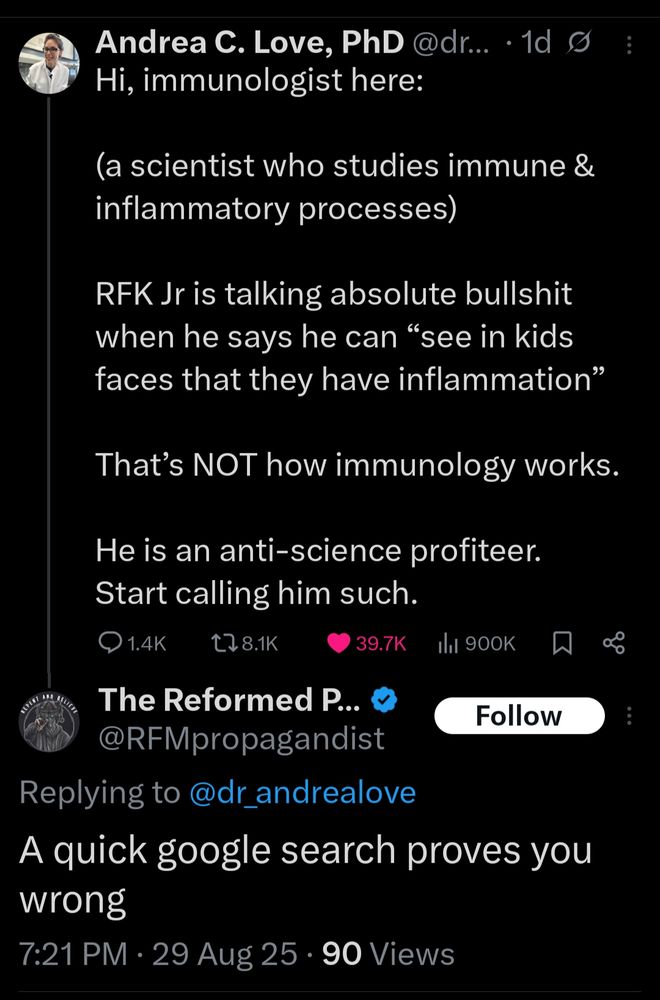Share Andrea C. Love's tweet
Screen dimensions: 660x1000
(614, 643)
